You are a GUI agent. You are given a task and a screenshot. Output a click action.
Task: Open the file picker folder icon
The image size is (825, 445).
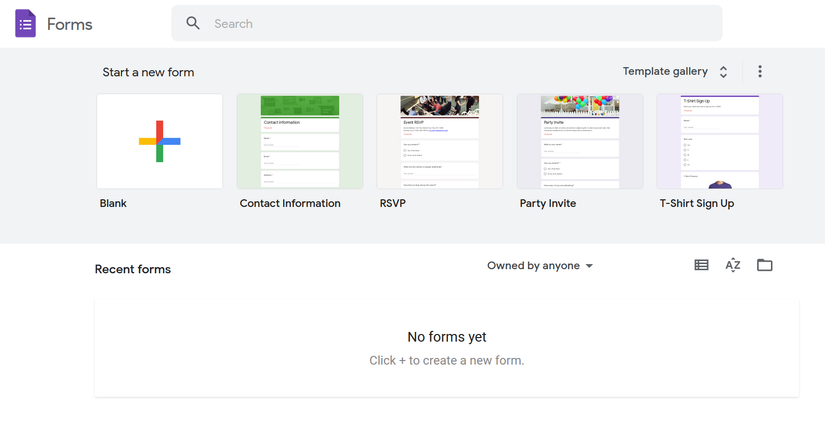tap(765, 265)
